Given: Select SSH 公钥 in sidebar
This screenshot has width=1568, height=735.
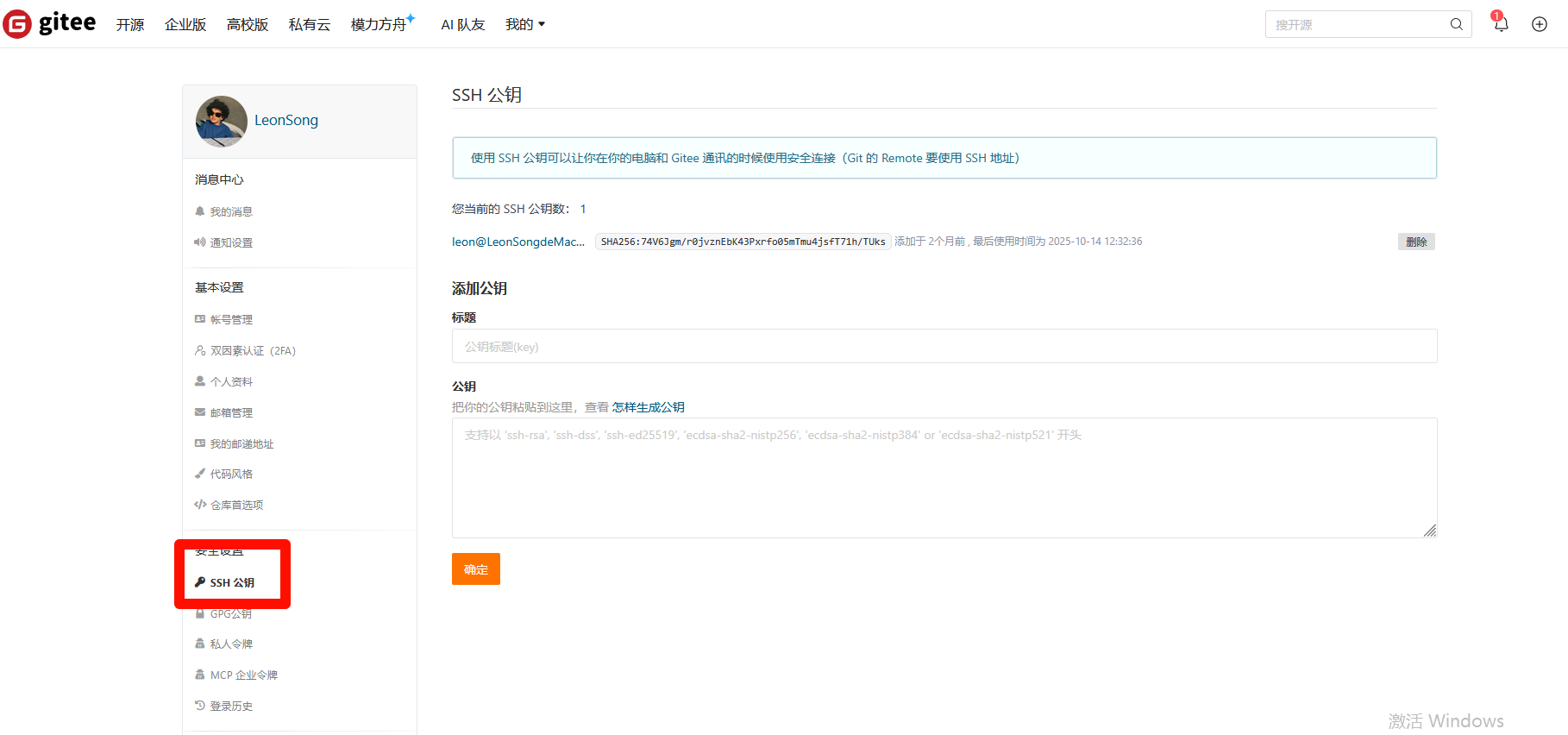Looking at the screenshot, I should (x=232, y=582).
